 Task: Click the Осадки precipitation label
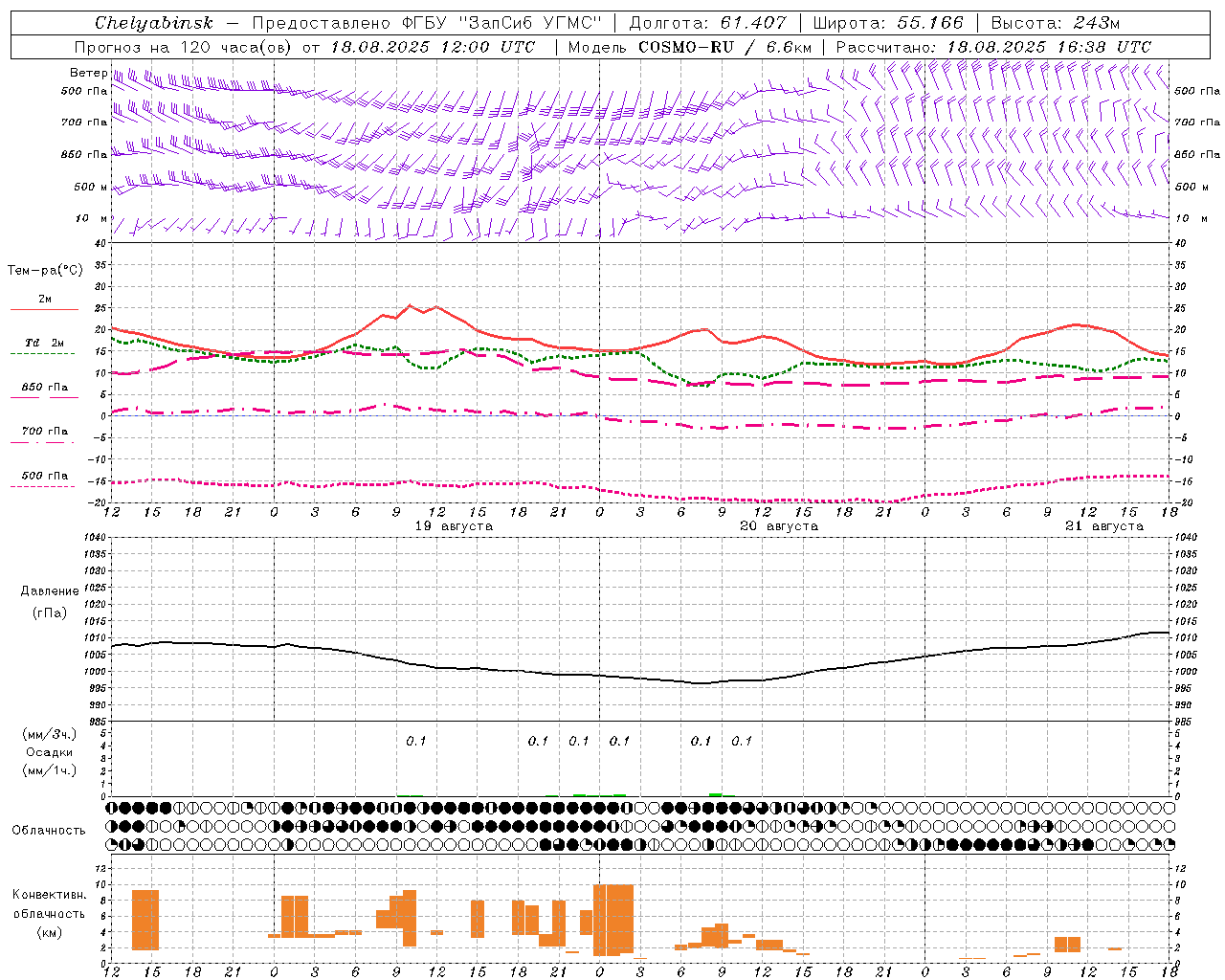[x=50, y=752]
